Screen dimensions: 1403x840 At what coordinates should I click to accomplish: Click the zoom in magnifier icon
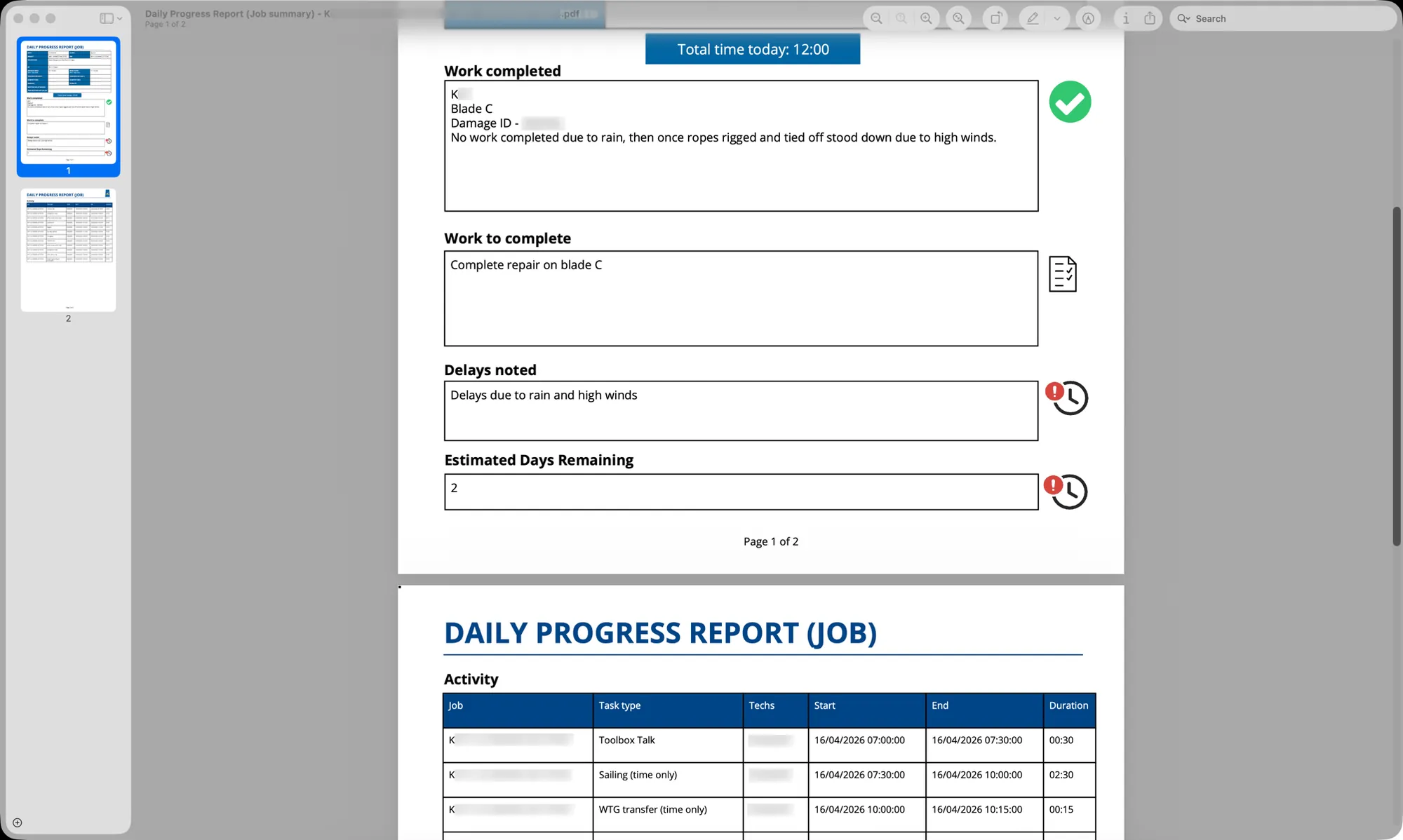927,19
